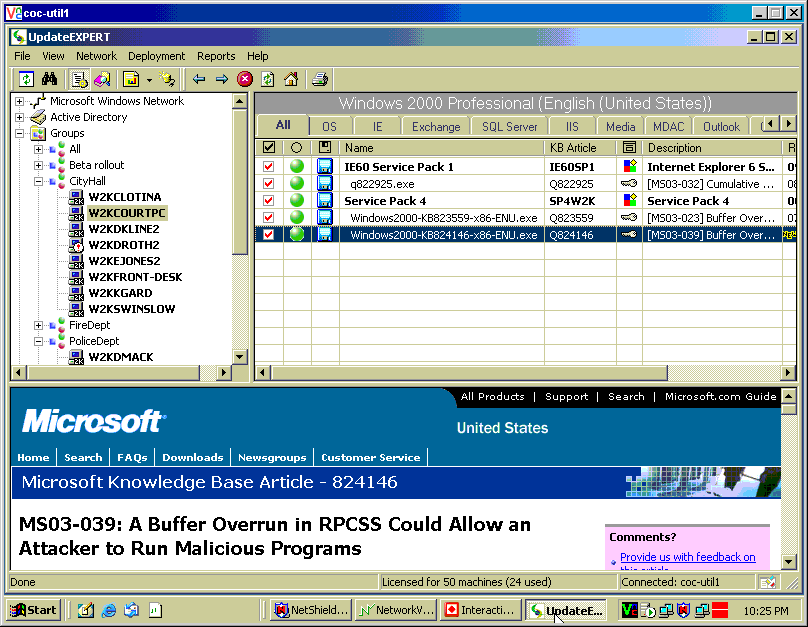Click the Active Directory tree icon

[38, 117]
